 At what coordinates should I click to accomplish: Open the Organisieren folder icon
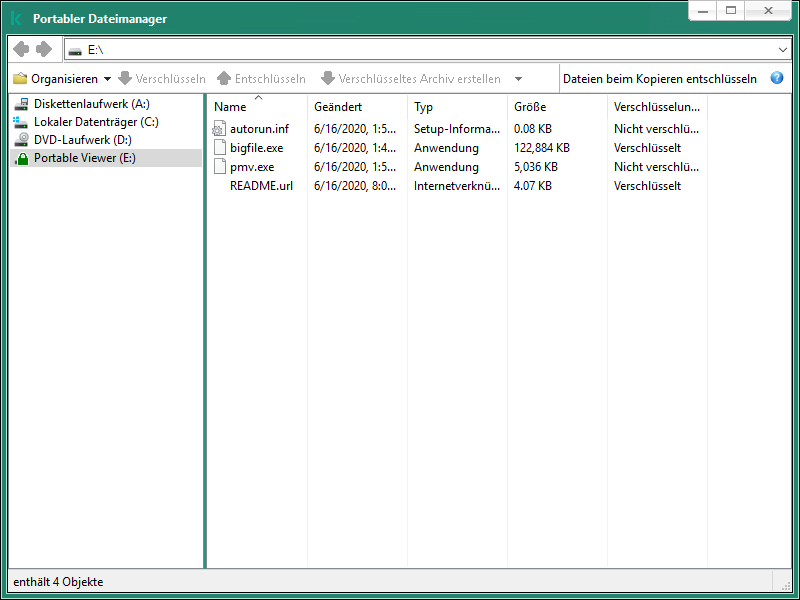pyautogui.click(x=22, y=78)
